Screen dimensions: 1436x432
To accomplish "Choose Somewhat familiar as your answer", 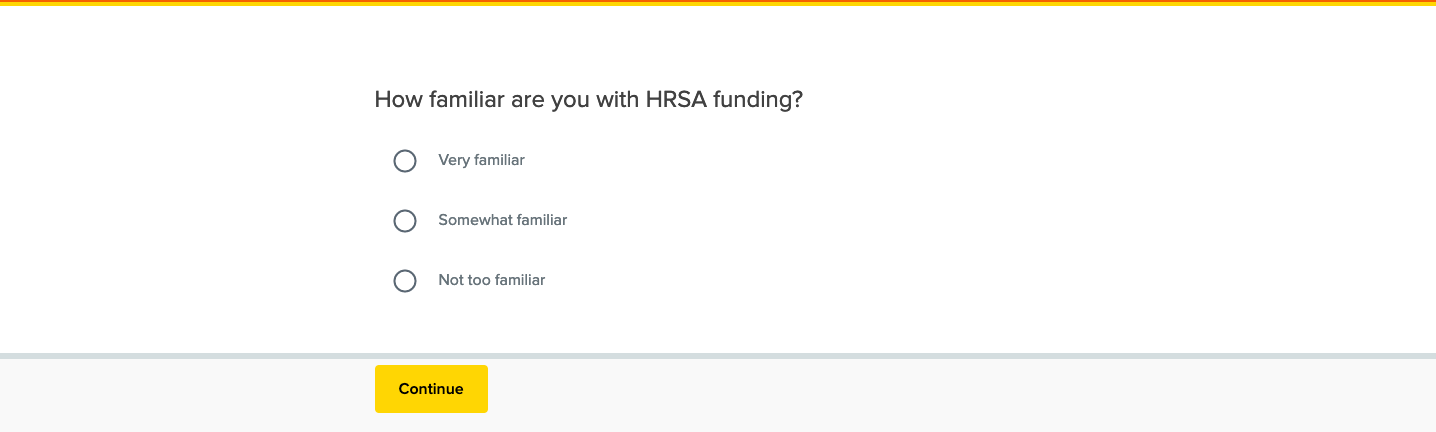I will [405, 221].
